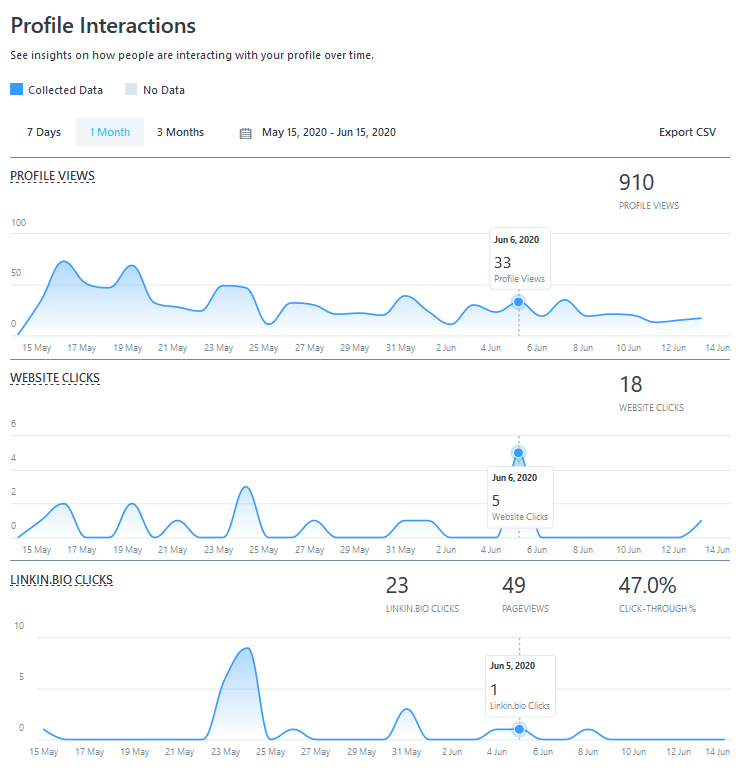Click the 18 website clicks total
The width and height of the screenshot is (743, 771).
coord(631,384)
